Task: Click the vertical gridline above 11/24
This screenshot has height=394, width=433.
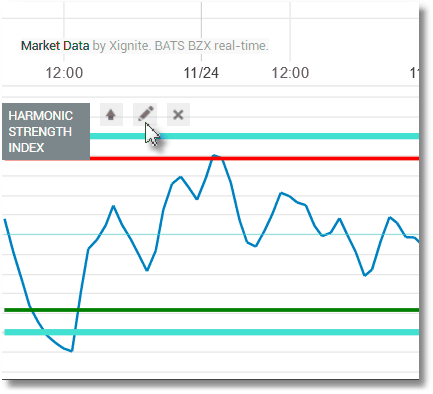Action: pyautogui.click(x=201, y=32)
